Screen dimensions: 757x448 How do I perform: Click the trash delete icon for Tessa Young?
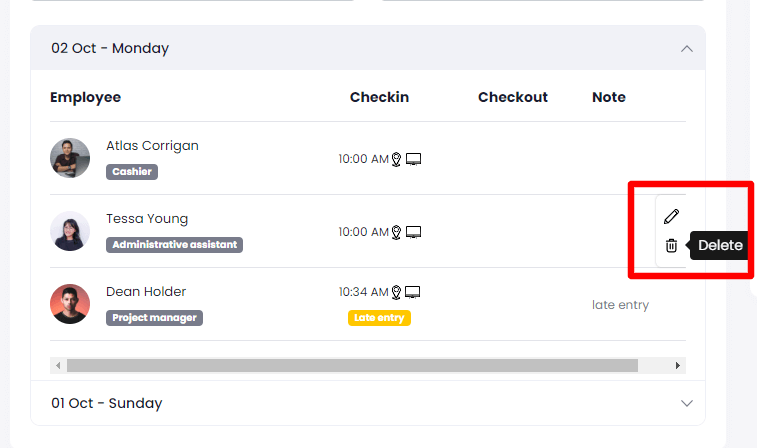coord(671,245)
